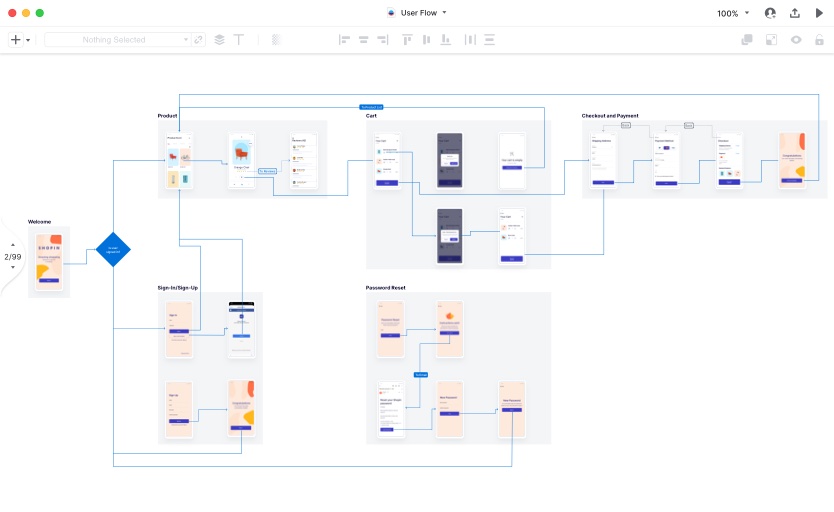Viewport: 834px width, 512px height.
Task: Click the align bottom edges icon
Action: coord(445,40)
